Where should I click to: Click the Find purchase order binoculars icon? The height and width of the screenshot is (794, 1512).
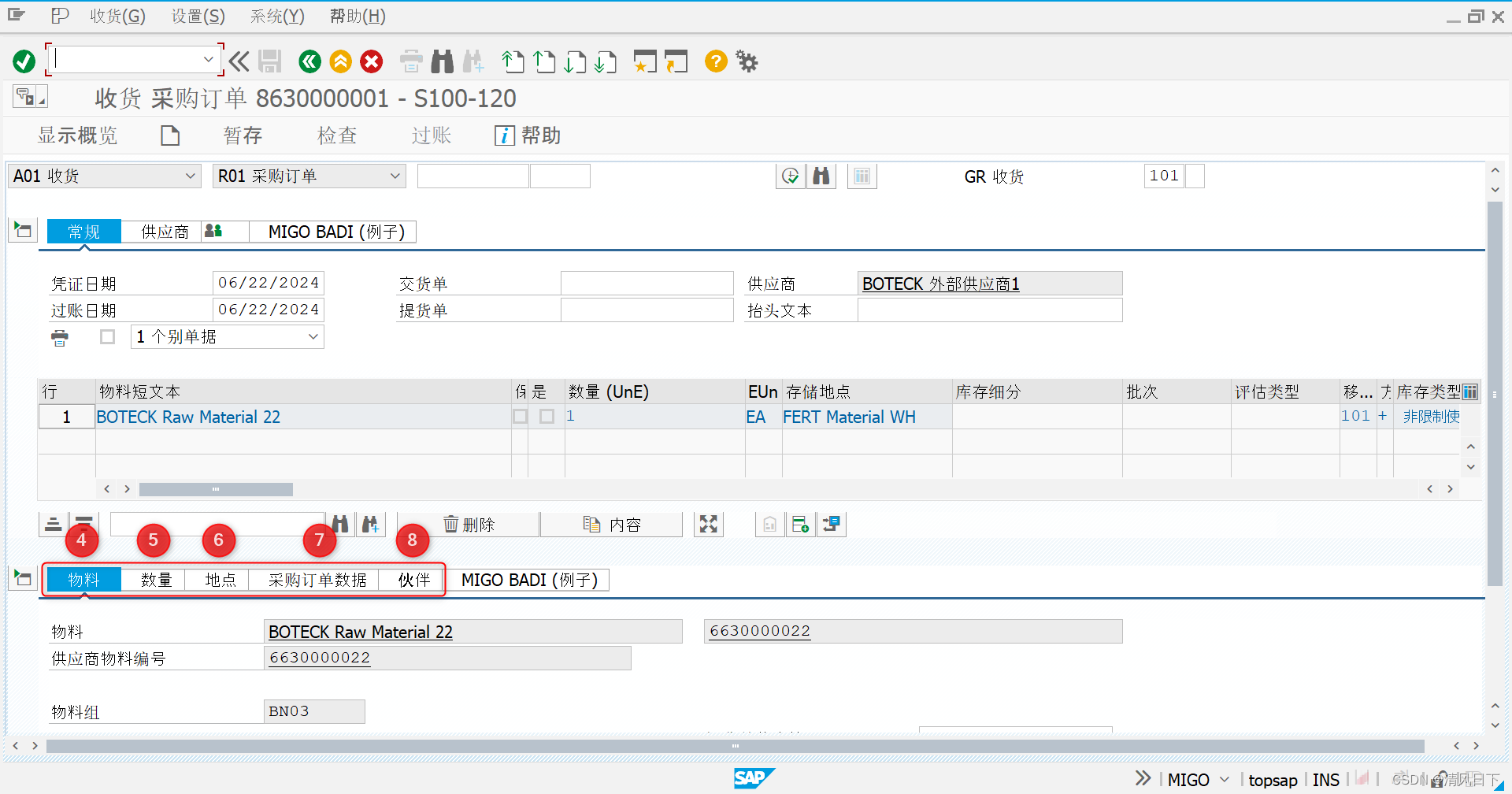(821, 176)
